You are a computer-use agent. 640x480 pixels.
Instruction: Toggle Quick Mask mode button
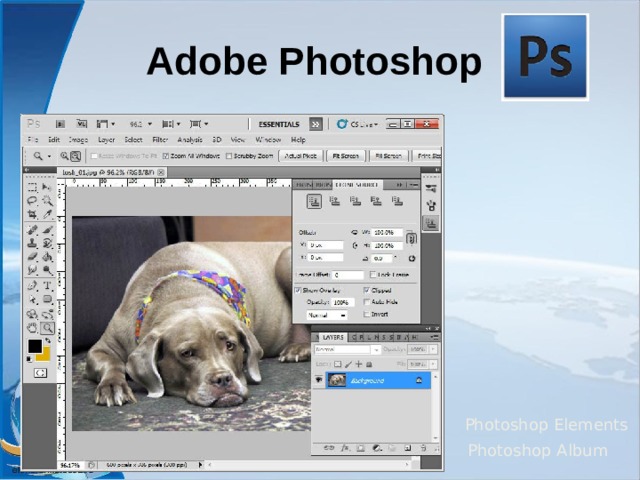tap(40, 373)
